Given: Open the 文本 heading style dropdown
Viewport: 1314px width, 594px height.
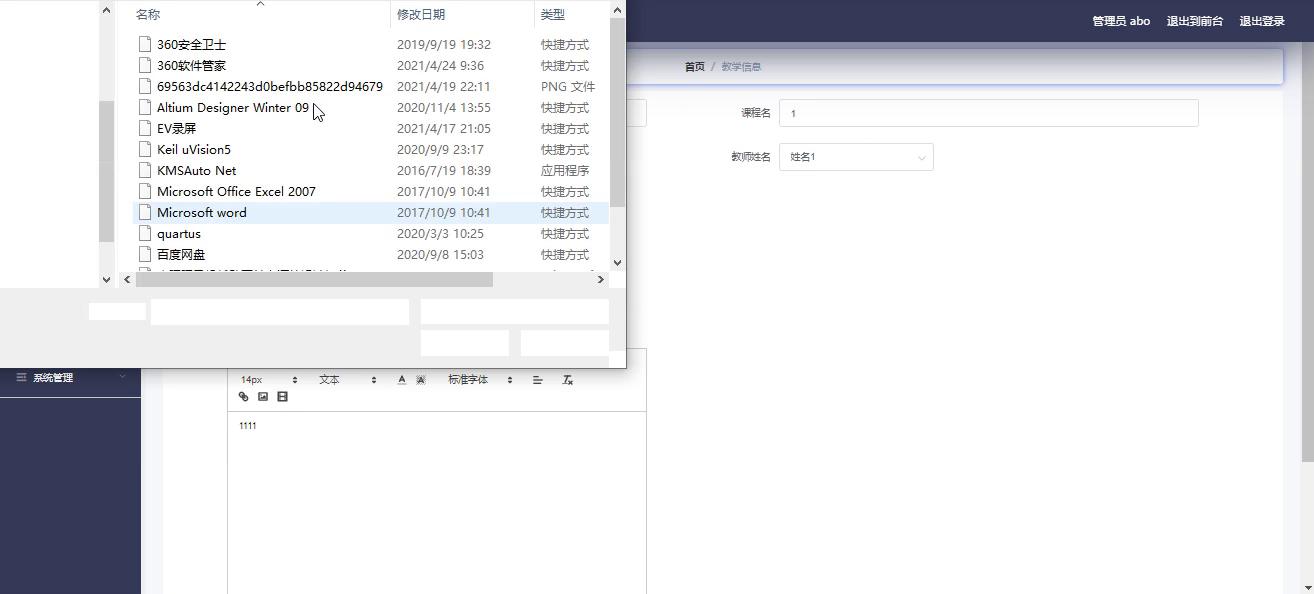Looking at the screenshot, I should tap(347, 380).
